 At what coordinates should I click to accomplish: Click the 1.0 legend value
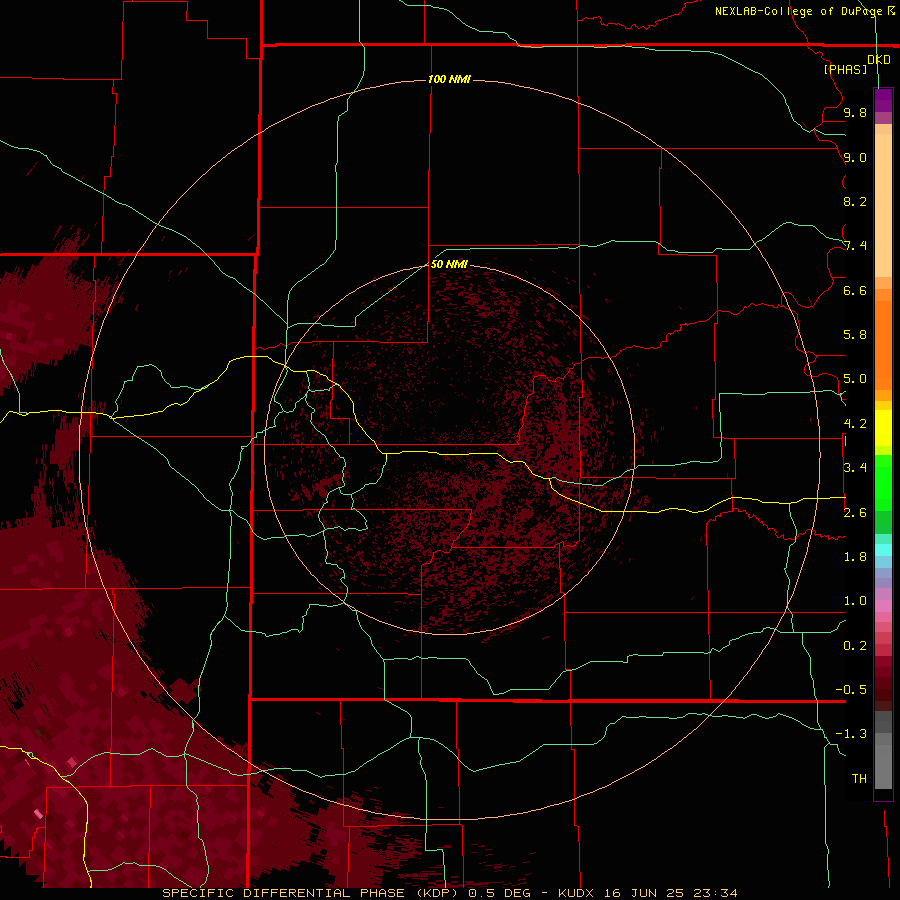pyautogui.click(x=855, y=601)
